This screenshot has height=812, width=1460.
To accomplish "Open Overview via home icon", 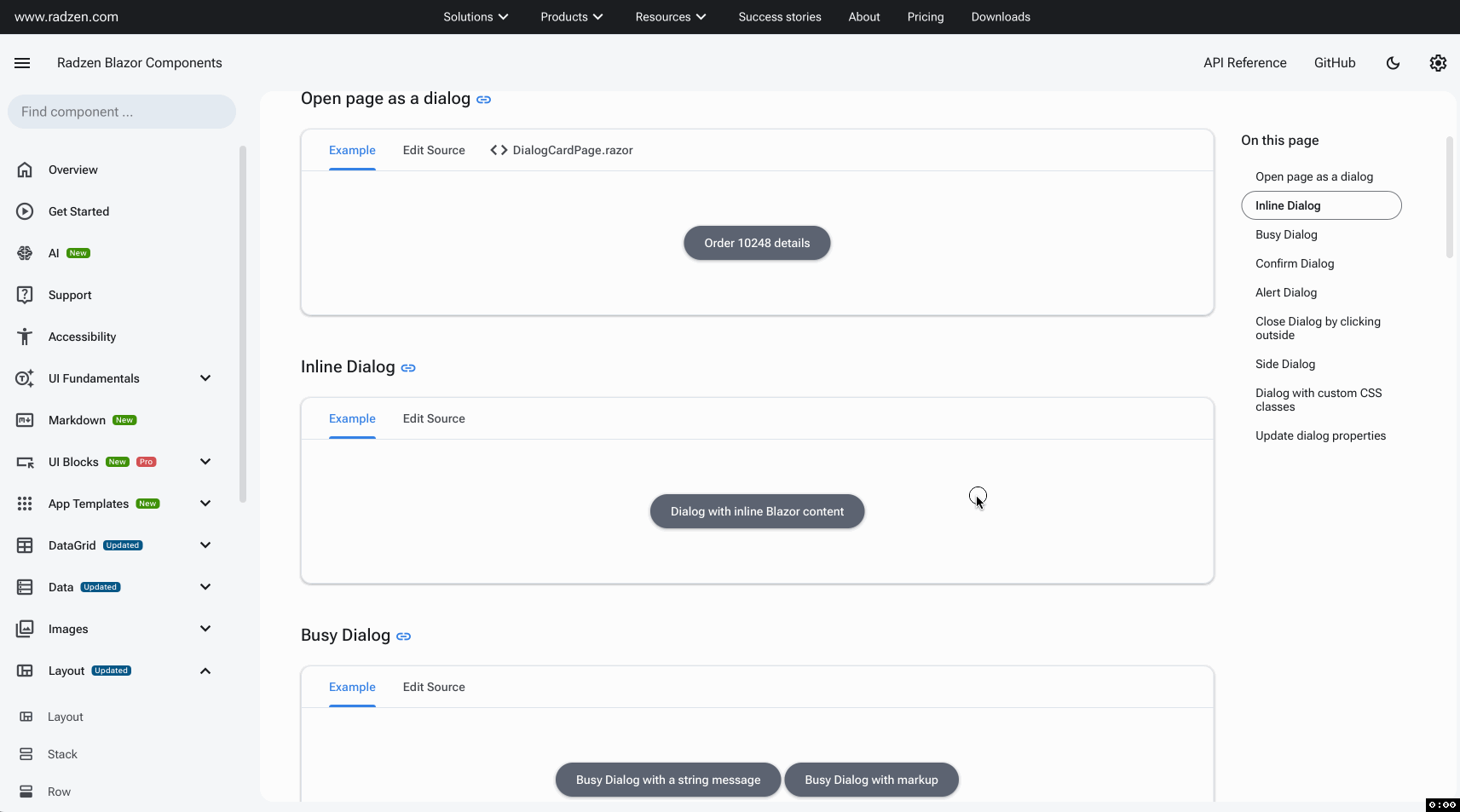I will (25, 170).
